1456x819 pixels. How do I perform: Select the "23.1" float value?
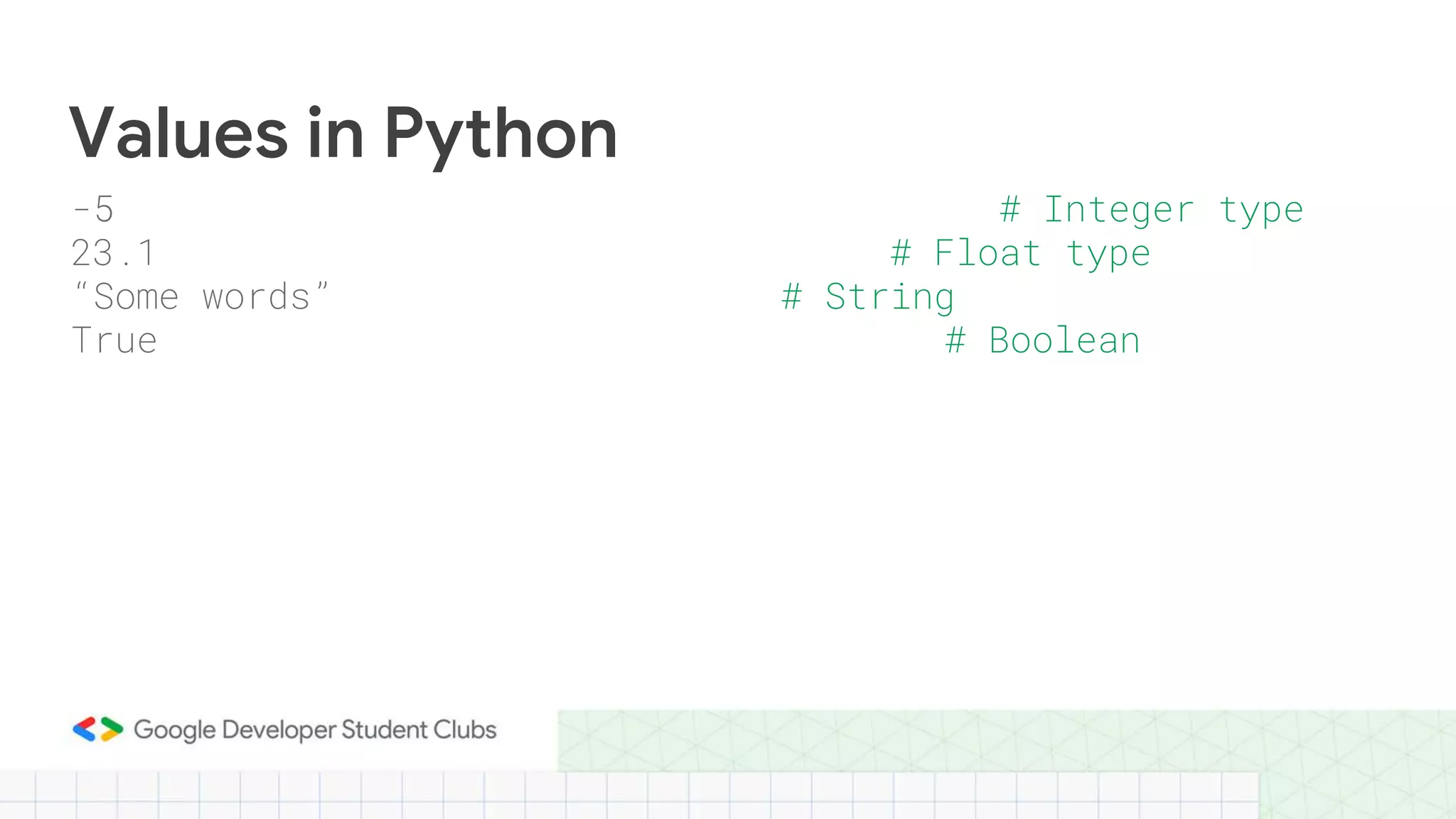113,253
